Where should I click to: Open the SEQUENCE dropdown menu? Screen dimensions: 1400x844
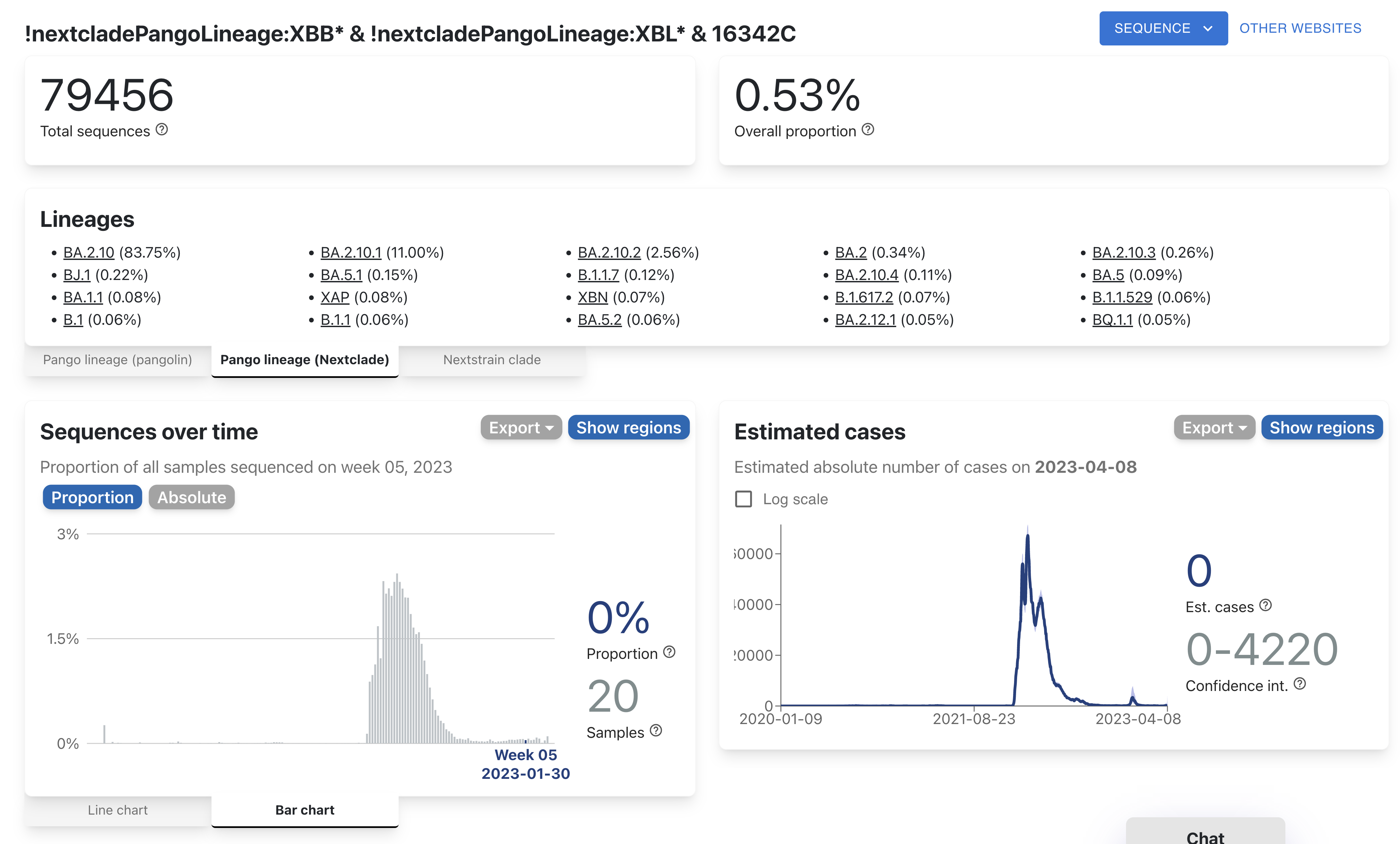click(1162, 28)
